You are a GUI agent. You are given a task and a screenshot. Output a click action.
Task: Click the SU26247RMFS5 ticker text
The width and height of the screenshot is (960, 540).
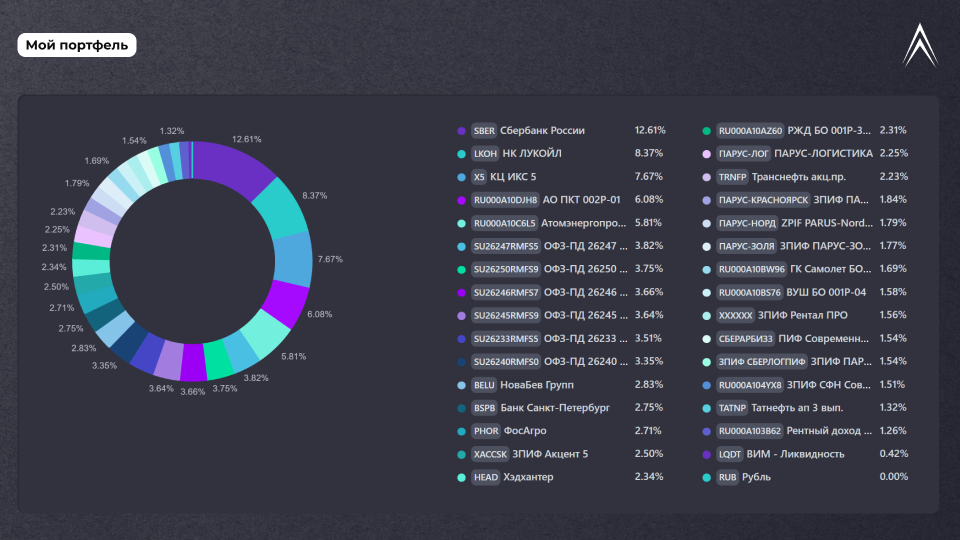[x=506, y=246]
